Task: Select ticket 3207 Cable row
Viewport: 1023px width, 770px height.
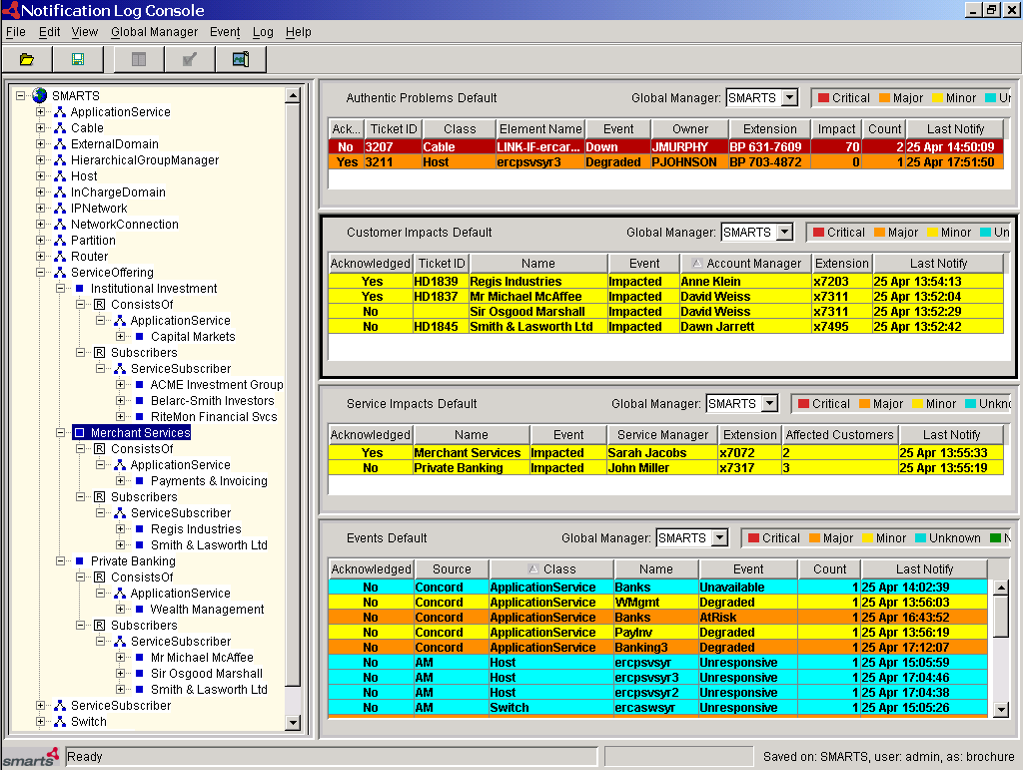Action: 665,147
